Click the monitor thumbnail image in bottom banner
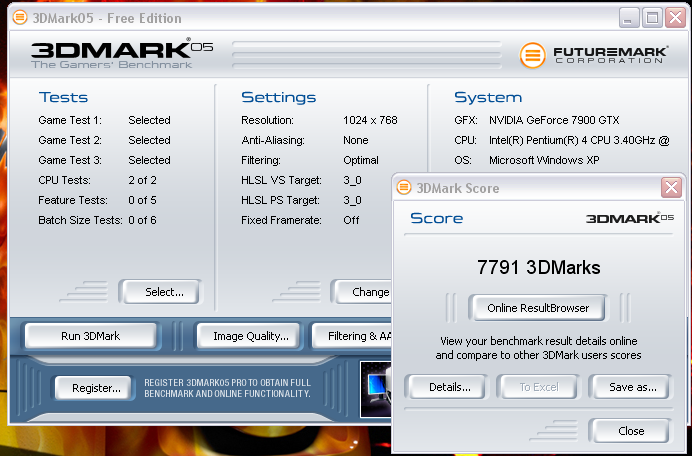692x456 pixels. pos(376,389)
